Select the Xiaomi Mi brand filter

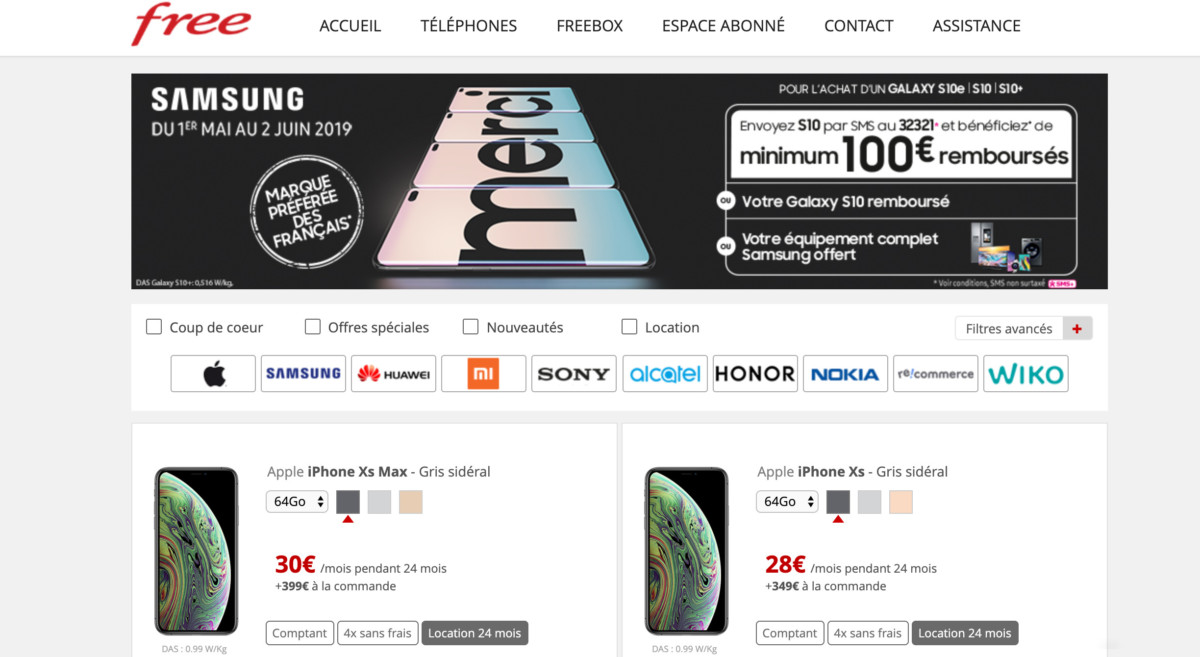(x=484, y=374)
